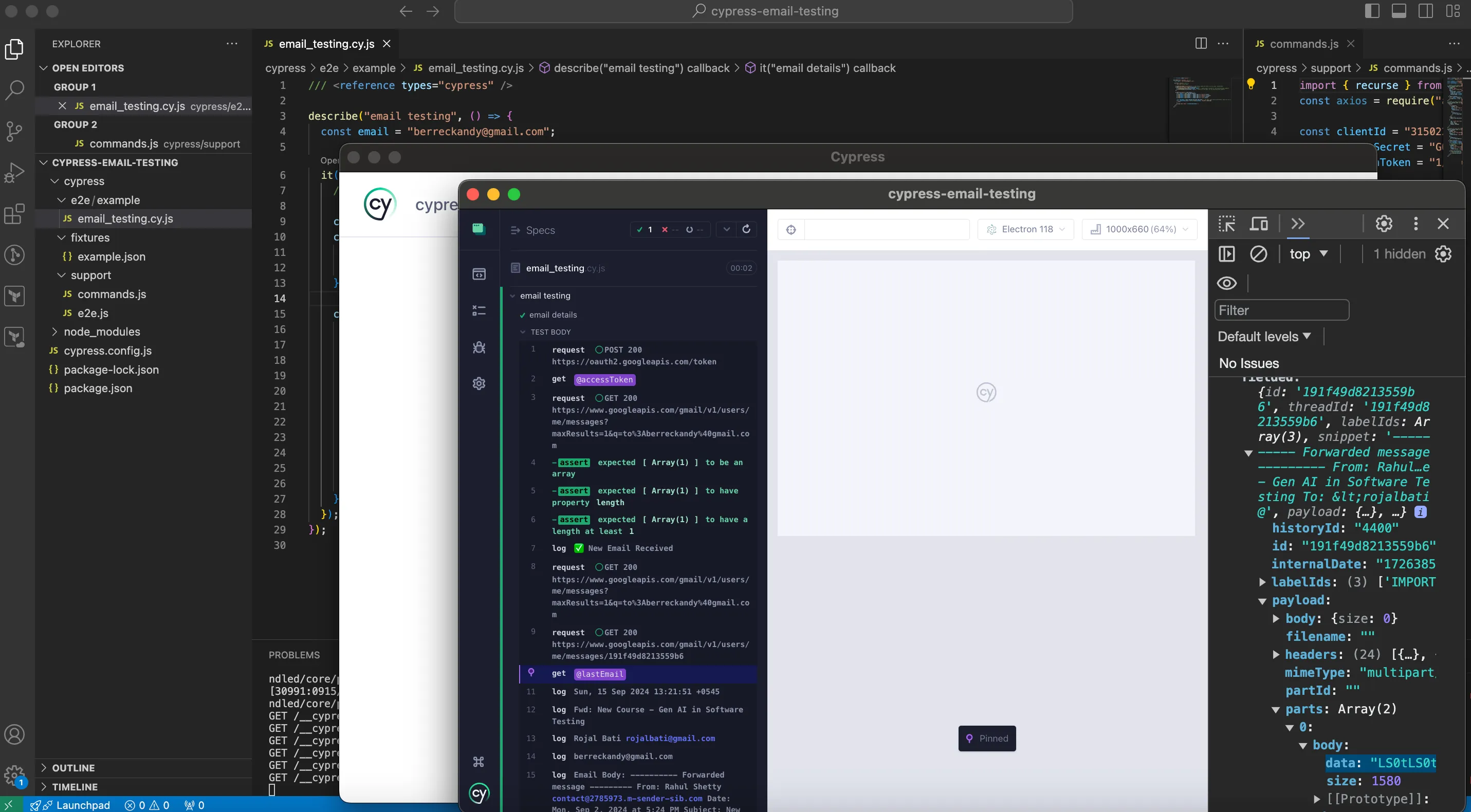Image resolution: width=1471 pixels, height=812 pixels.
Task: Activate DevTools inspect element tool
Action: click(1226, 223)
